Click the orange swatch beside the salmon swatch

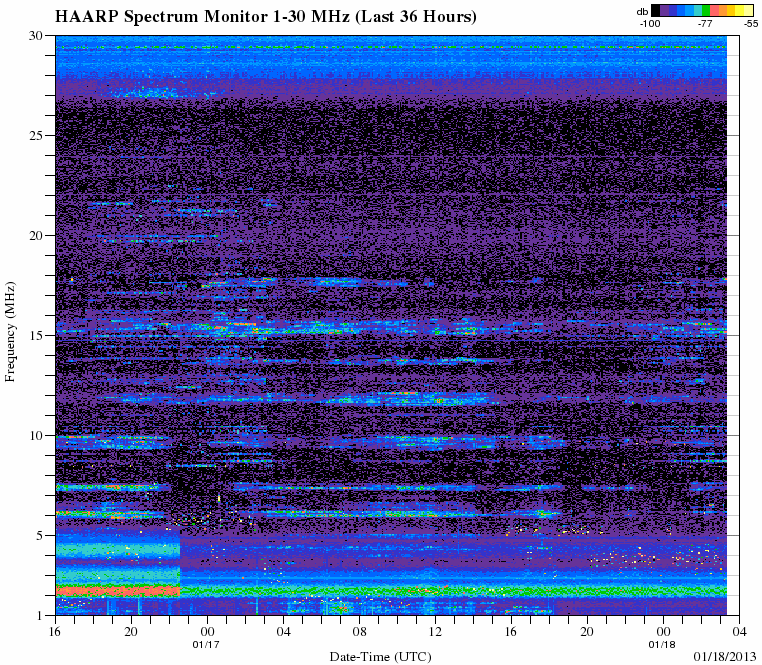(723, 10)
